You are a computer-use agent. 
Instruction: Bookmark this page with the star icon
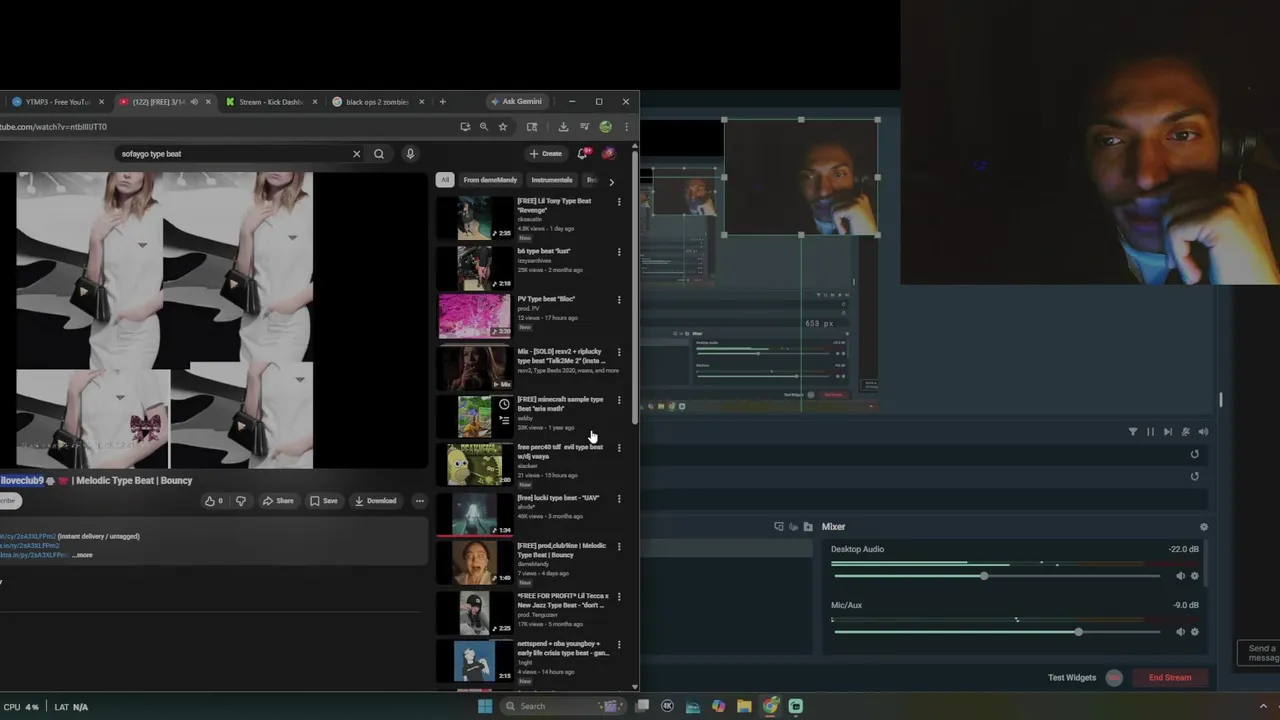point(503,127)
